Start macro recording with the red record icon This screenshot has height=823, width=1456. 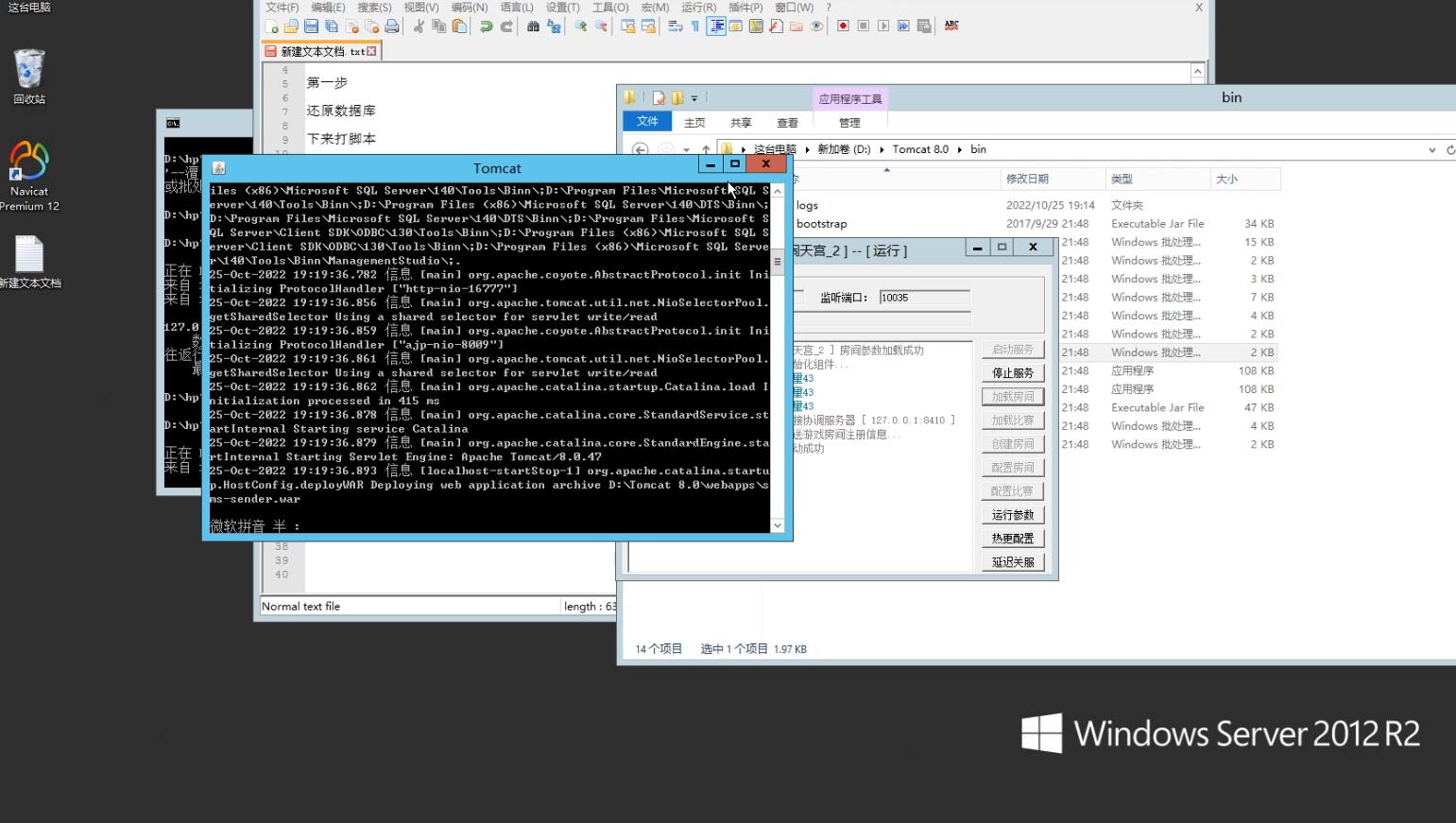coord(843,26)
